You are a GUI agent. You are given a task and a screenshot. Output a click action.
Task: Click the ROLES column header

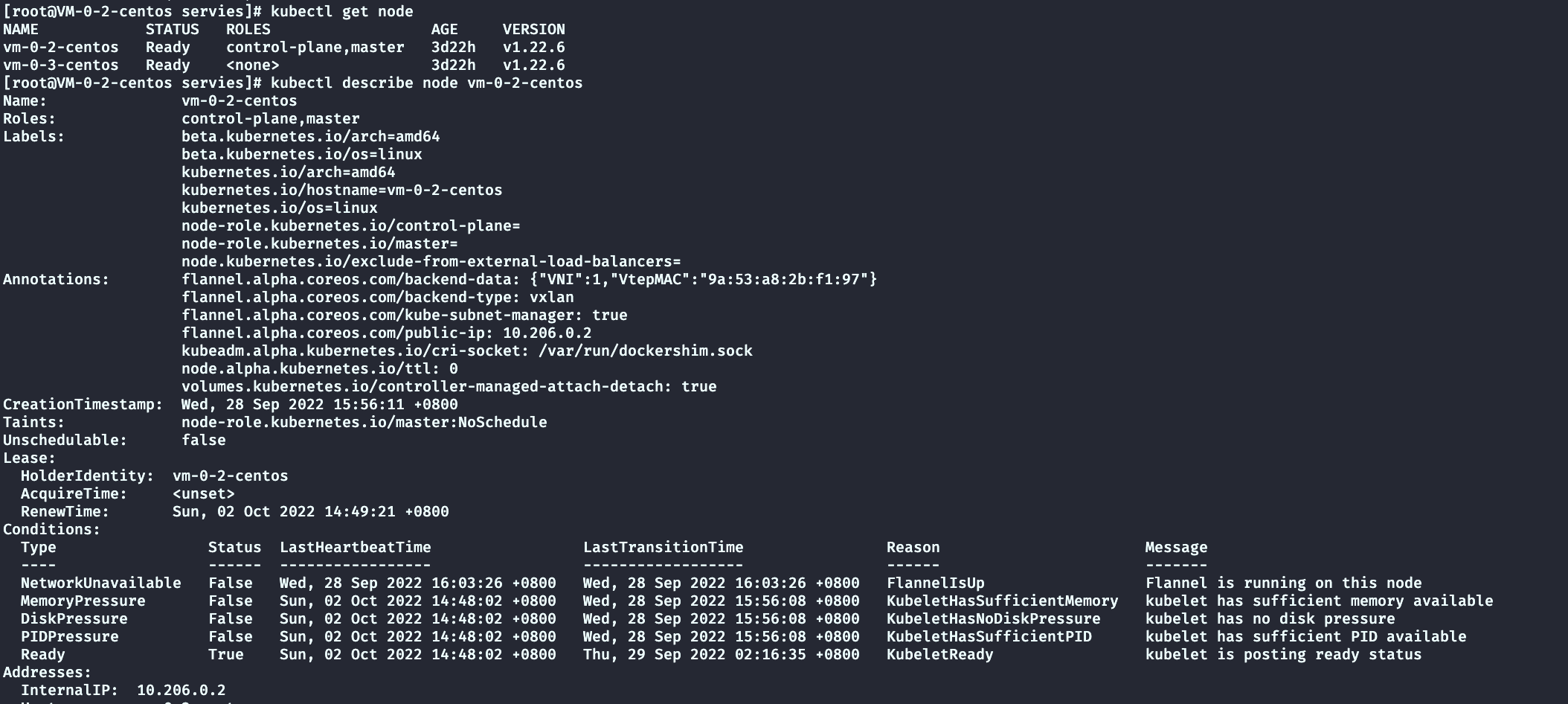[x=248, y=29]
